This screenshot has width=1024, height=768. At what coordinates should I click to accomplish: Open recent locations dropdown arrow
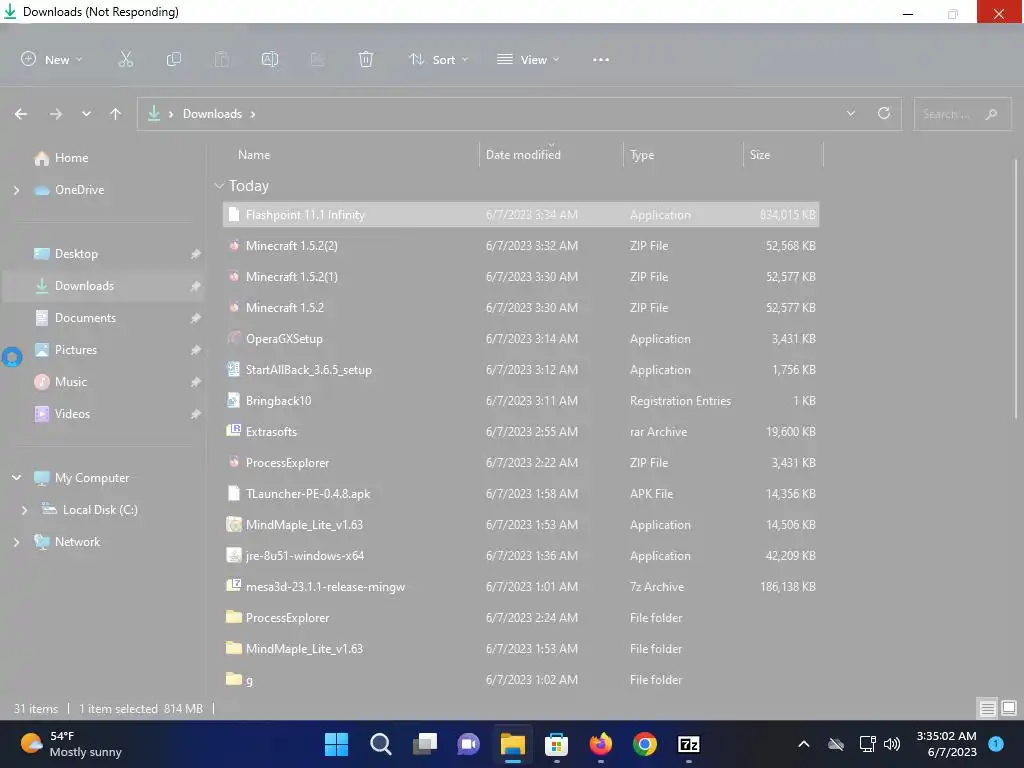click(x=86, y=114)
